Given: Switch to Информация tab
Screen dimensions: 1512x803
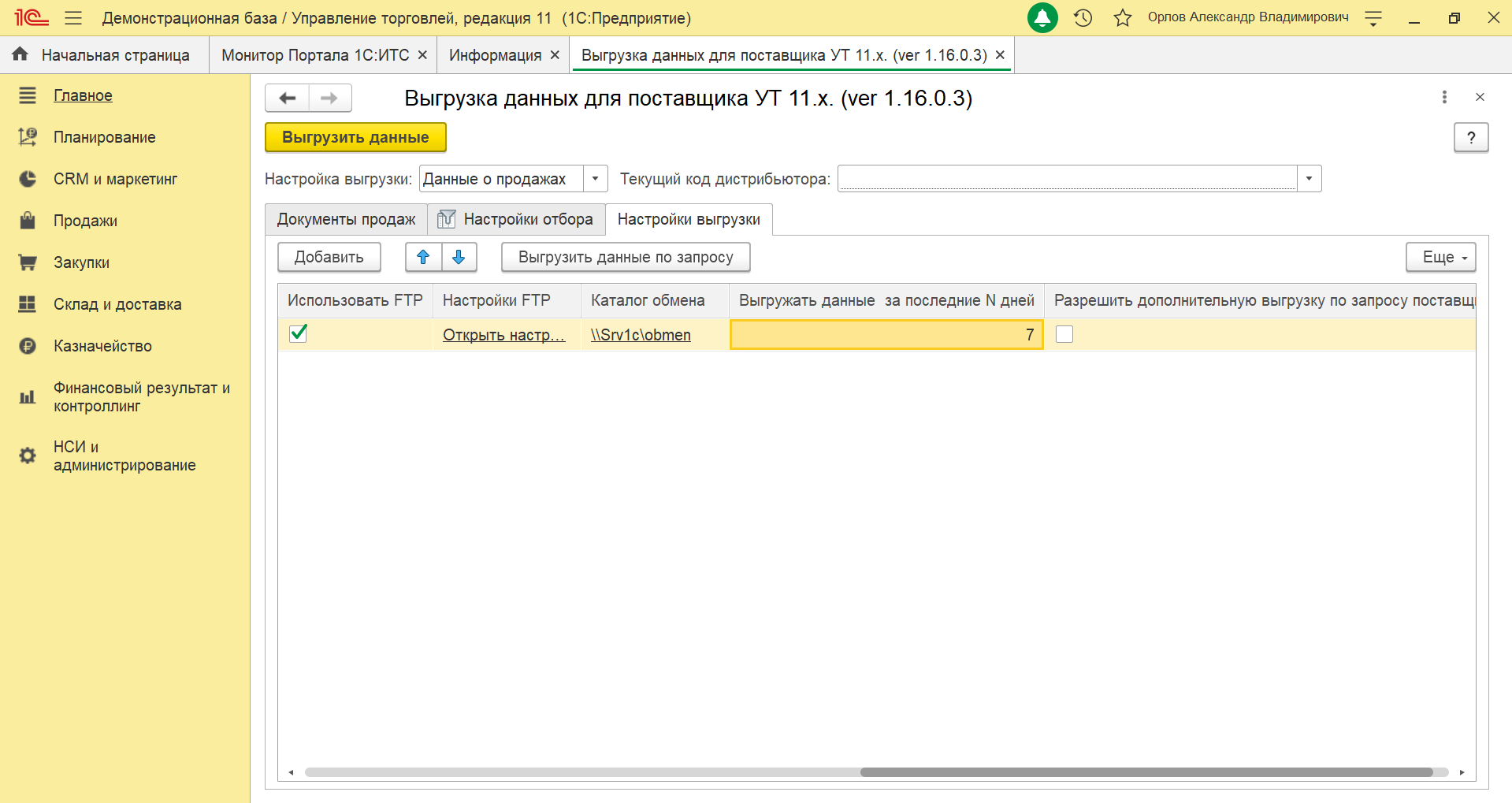Looking at the screenshot, I should 495,55.
